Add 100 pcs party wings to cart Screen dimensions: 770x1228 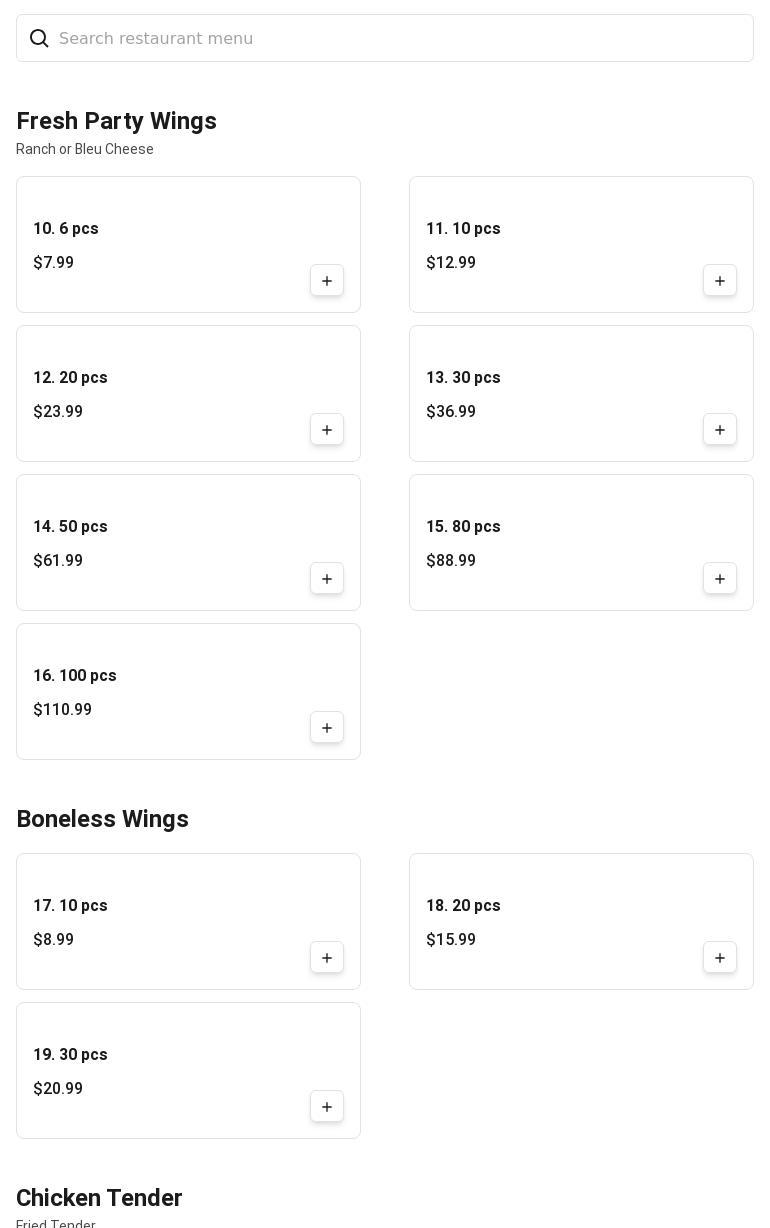[x=327, y=728]
